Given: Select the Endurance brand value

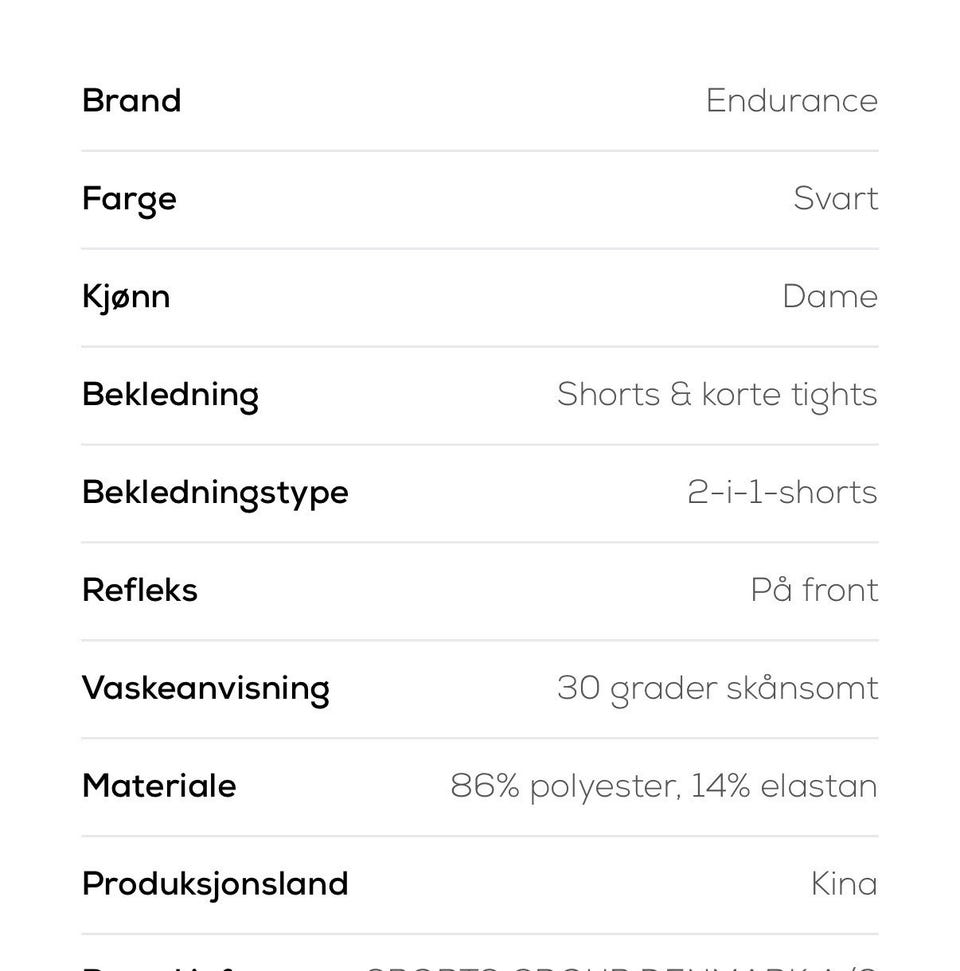Looking at the screenshot, I should point(792,101).
